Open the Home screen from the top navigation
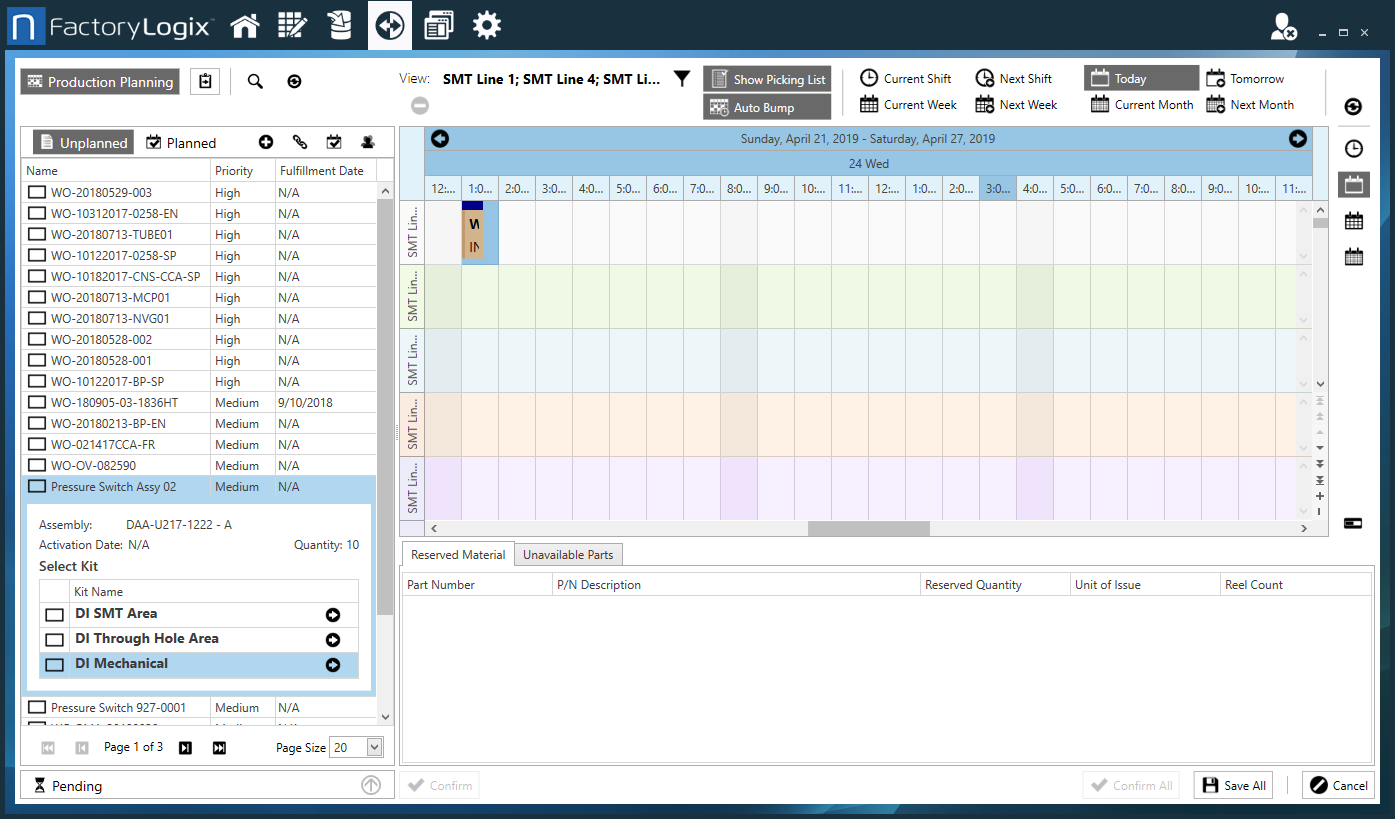The width and height of the screenshot is (1395, 819). (245, 25)
